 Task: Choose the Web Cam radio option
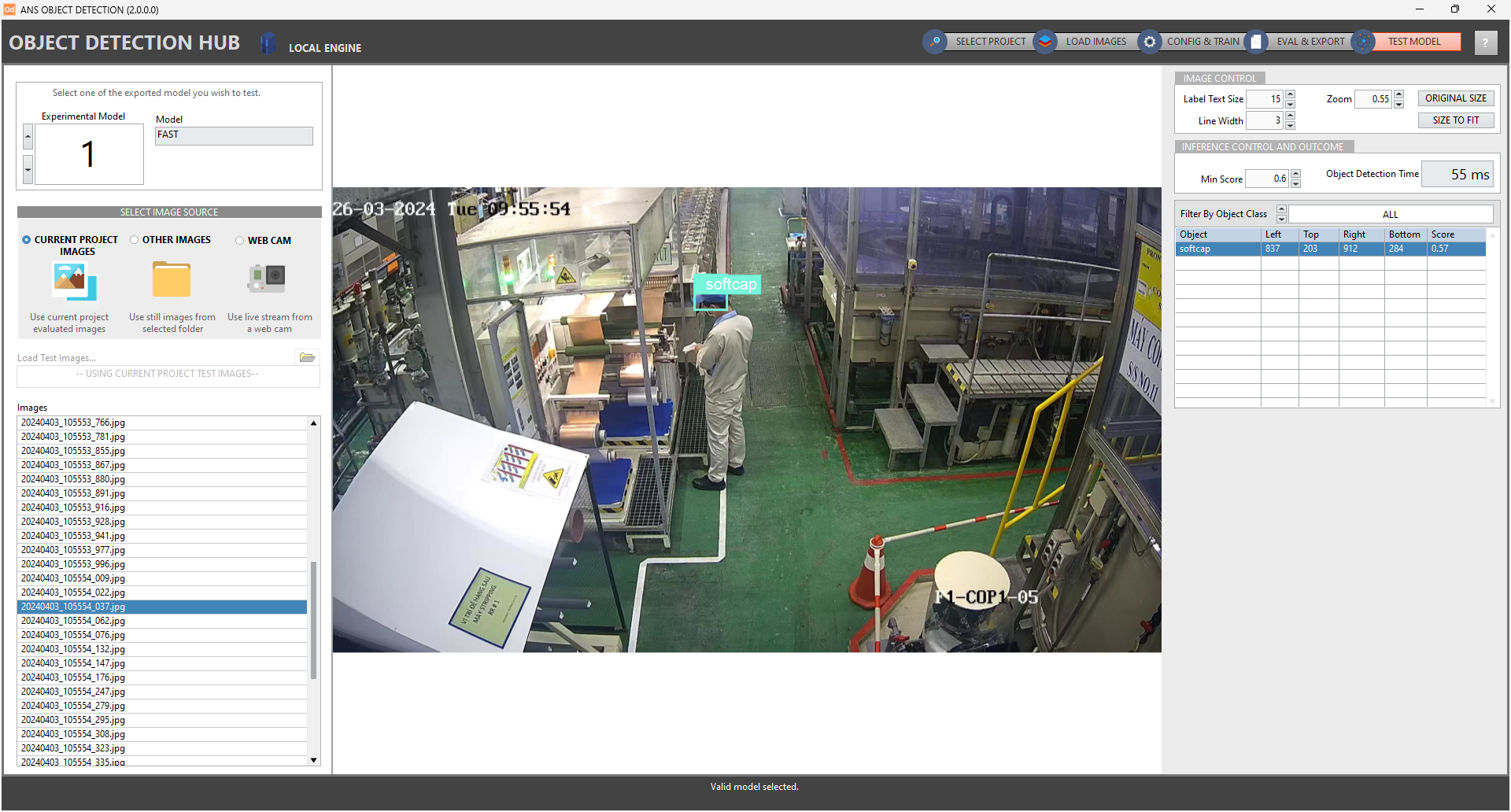[240, 241]
